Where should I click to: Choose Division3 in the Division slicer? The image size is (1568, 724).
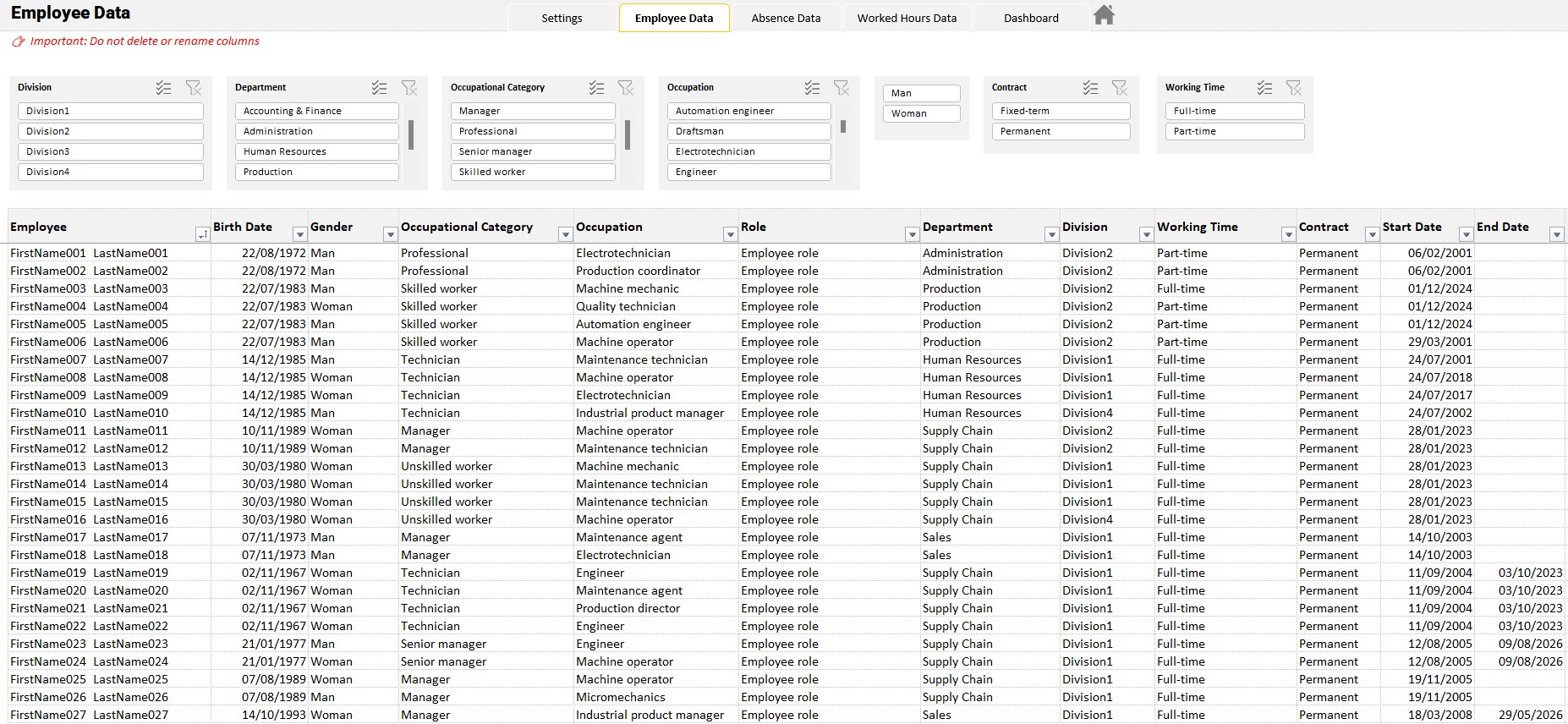(110, 151)
